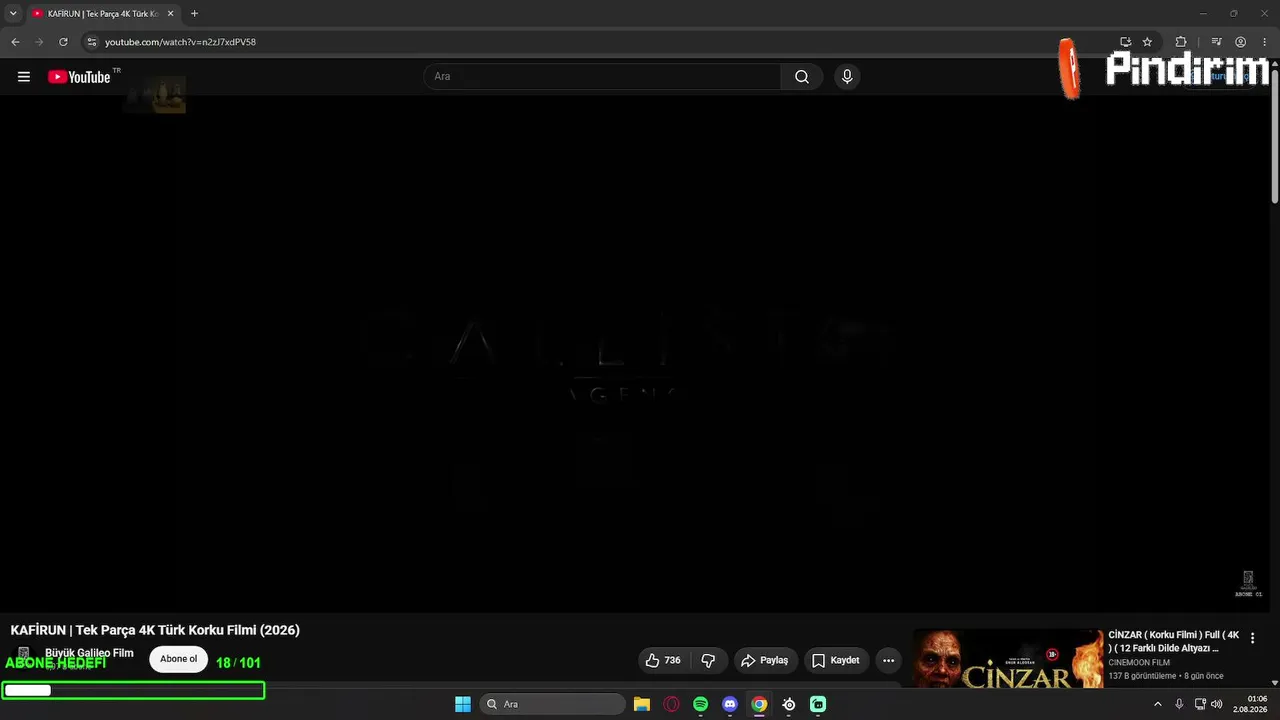Click the video player area
This screenshot has width=1280, height=720.
coord(635,354)
